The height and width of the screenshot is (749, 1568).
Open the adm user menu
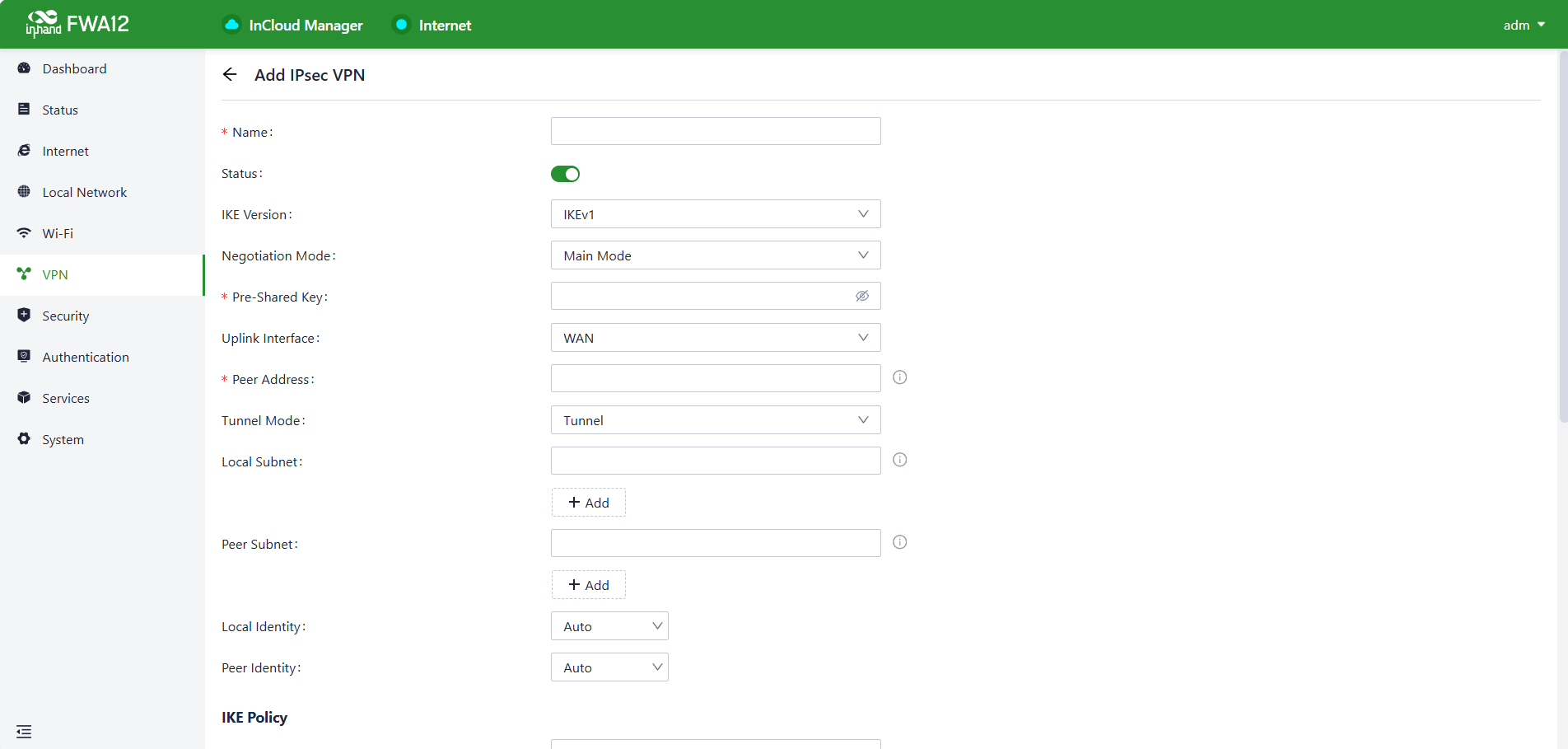[x=1523, y=26]
